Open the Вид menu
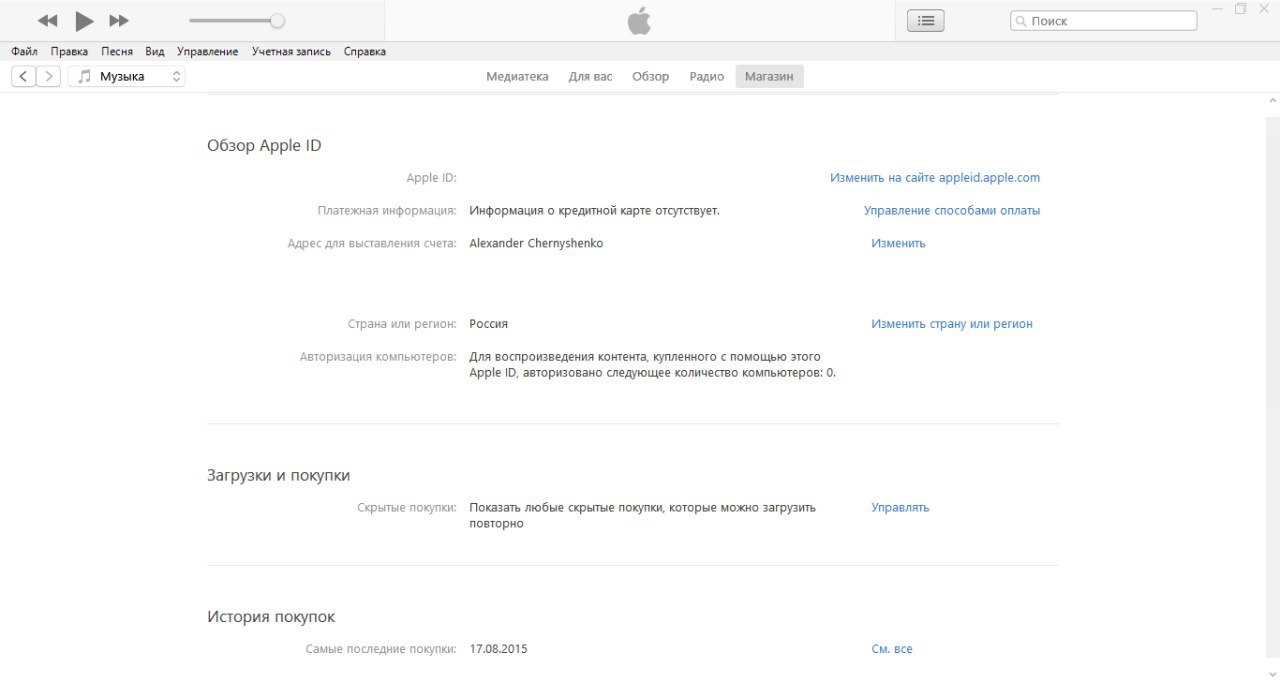 154,51
